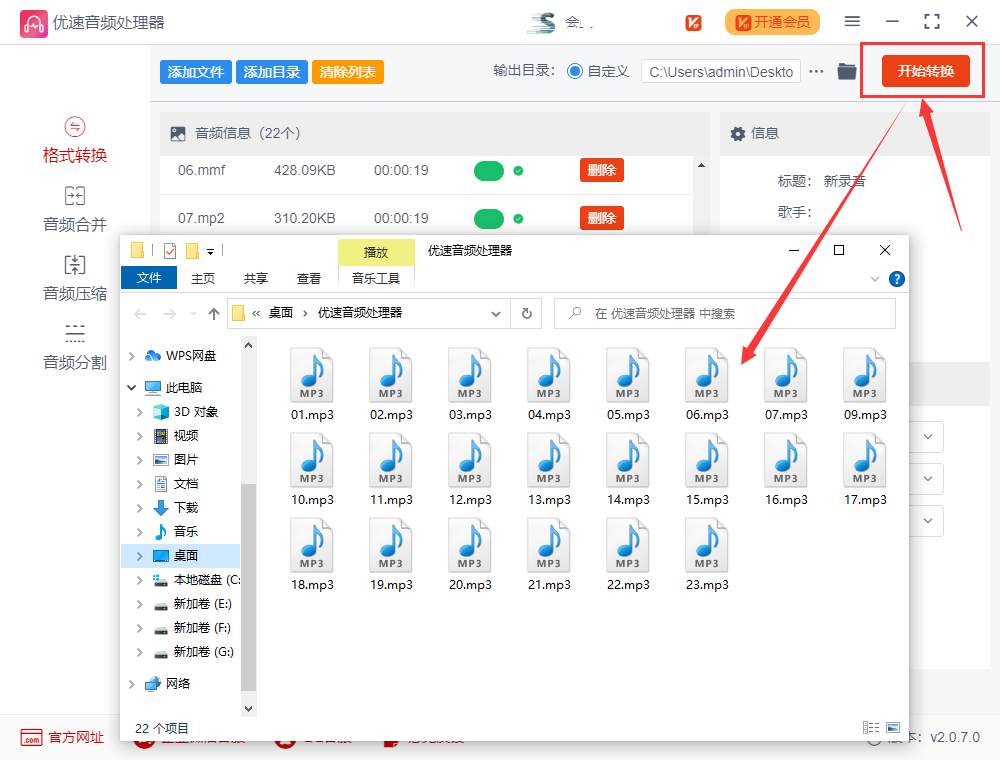Screen dimensions: 1000x760
Task: Expand the 网络 tree node
Action: click(x=132, y=684)
